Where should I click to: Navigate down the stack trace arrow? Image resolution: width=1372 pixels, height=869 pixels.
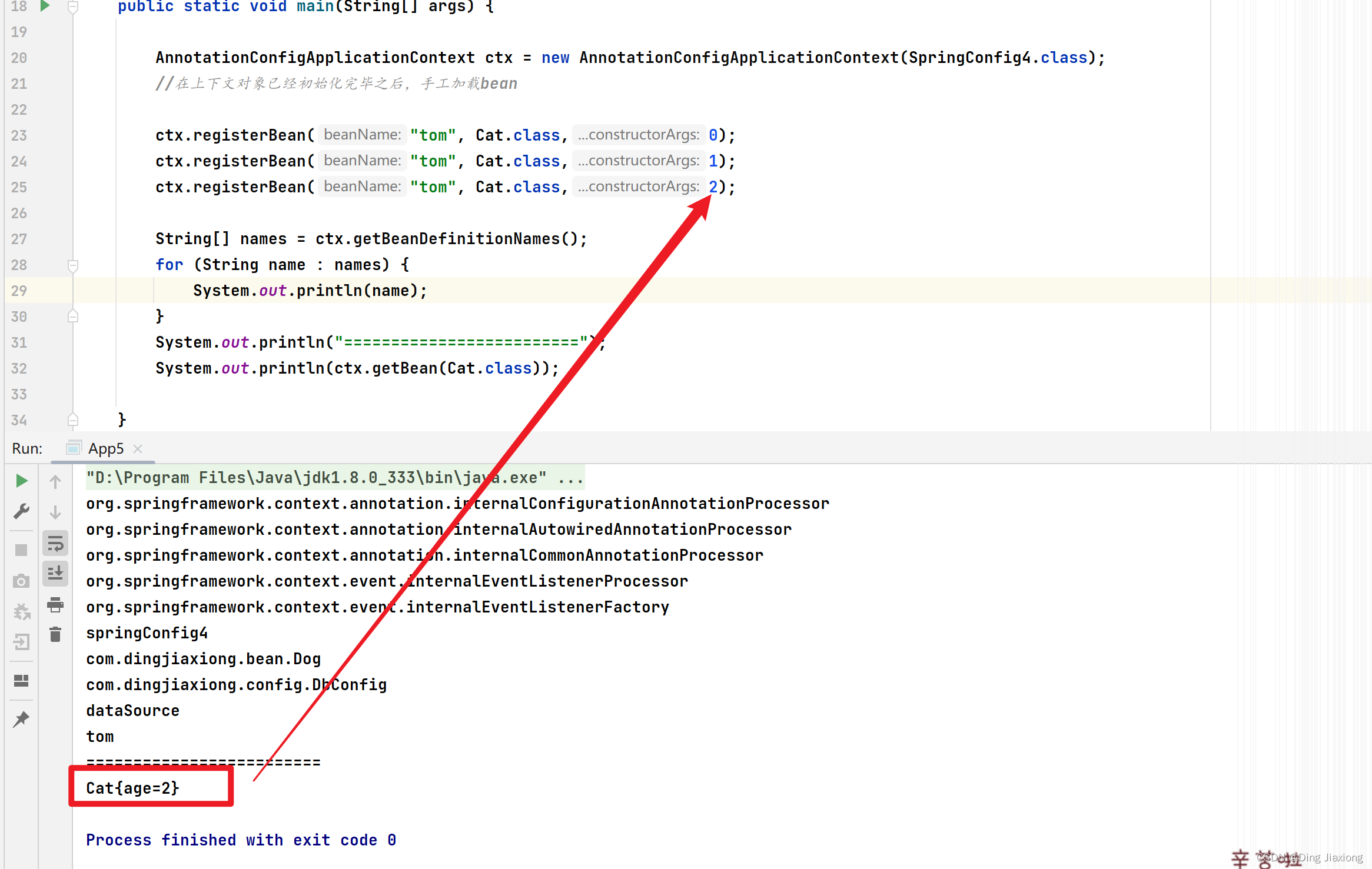click(55, 512)
